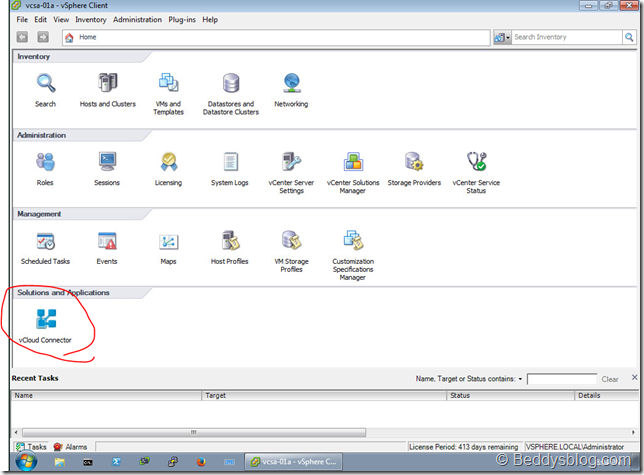Open the Licensing icon
Image resolution: width=644 pixels, height=475 pixels.
point(168,162)
